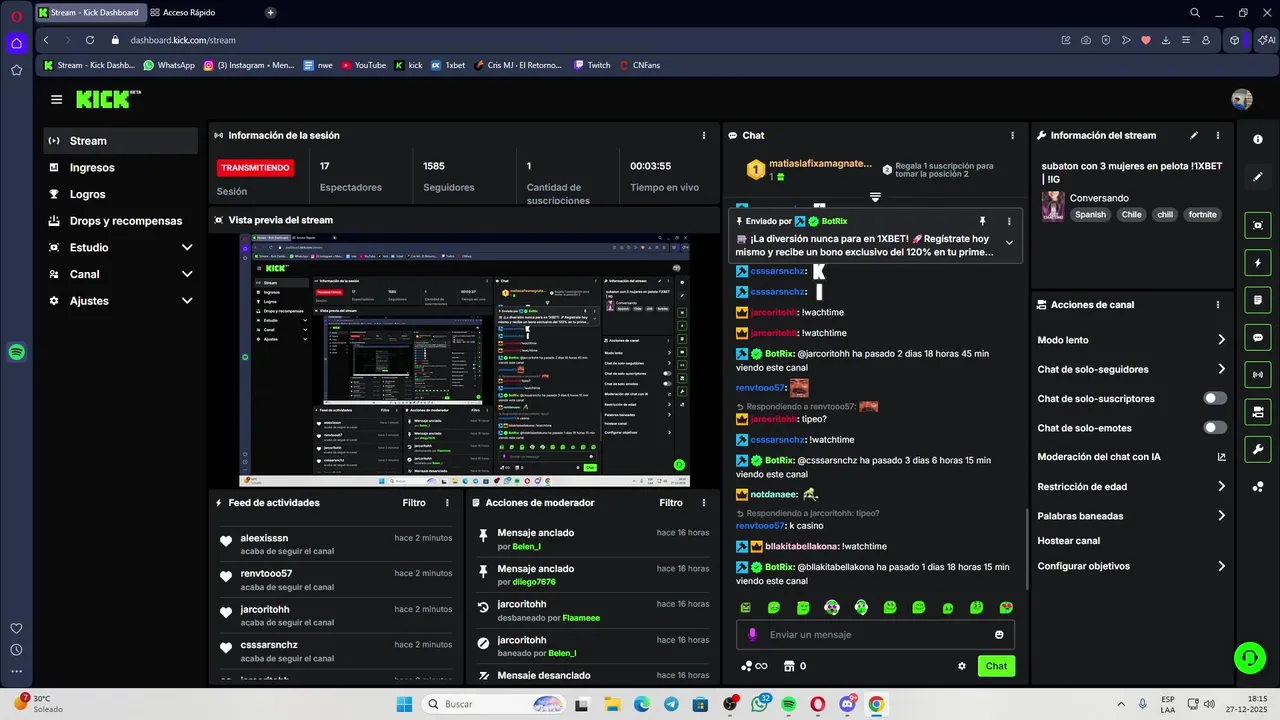Open Palabras baneadas options arrow
This screenshot has width=1280, height=720.
1221,516
